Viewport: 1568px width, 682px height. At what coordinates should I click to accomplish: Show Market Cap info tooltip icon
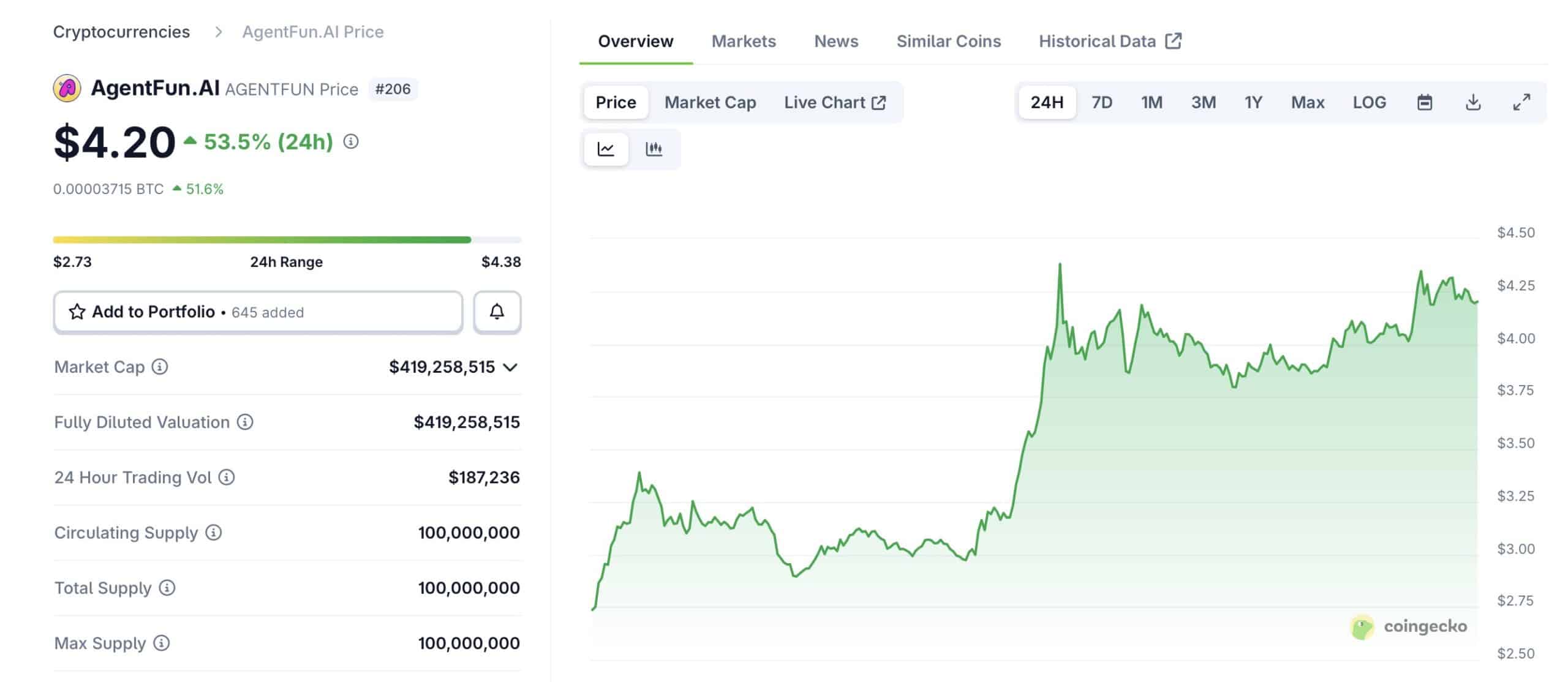[160, 367]
